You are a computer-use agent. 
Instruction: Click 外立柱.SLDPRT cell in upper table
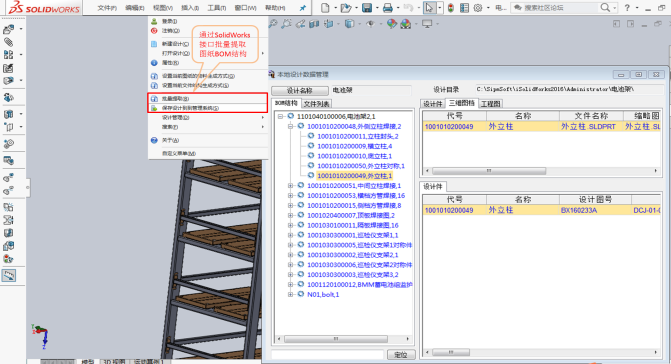pos(591,127)
